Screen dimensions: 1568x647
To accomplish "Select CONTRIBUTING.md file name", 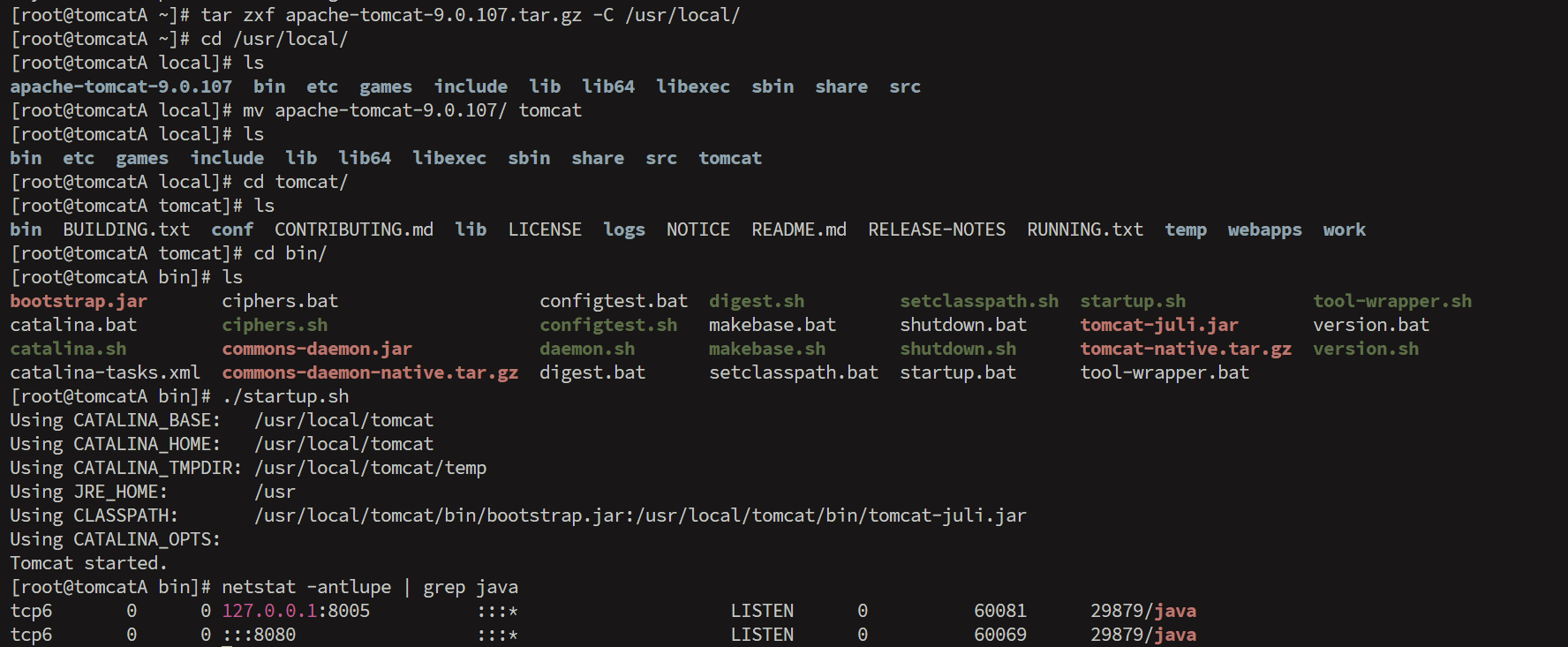I will click(354, 229).
